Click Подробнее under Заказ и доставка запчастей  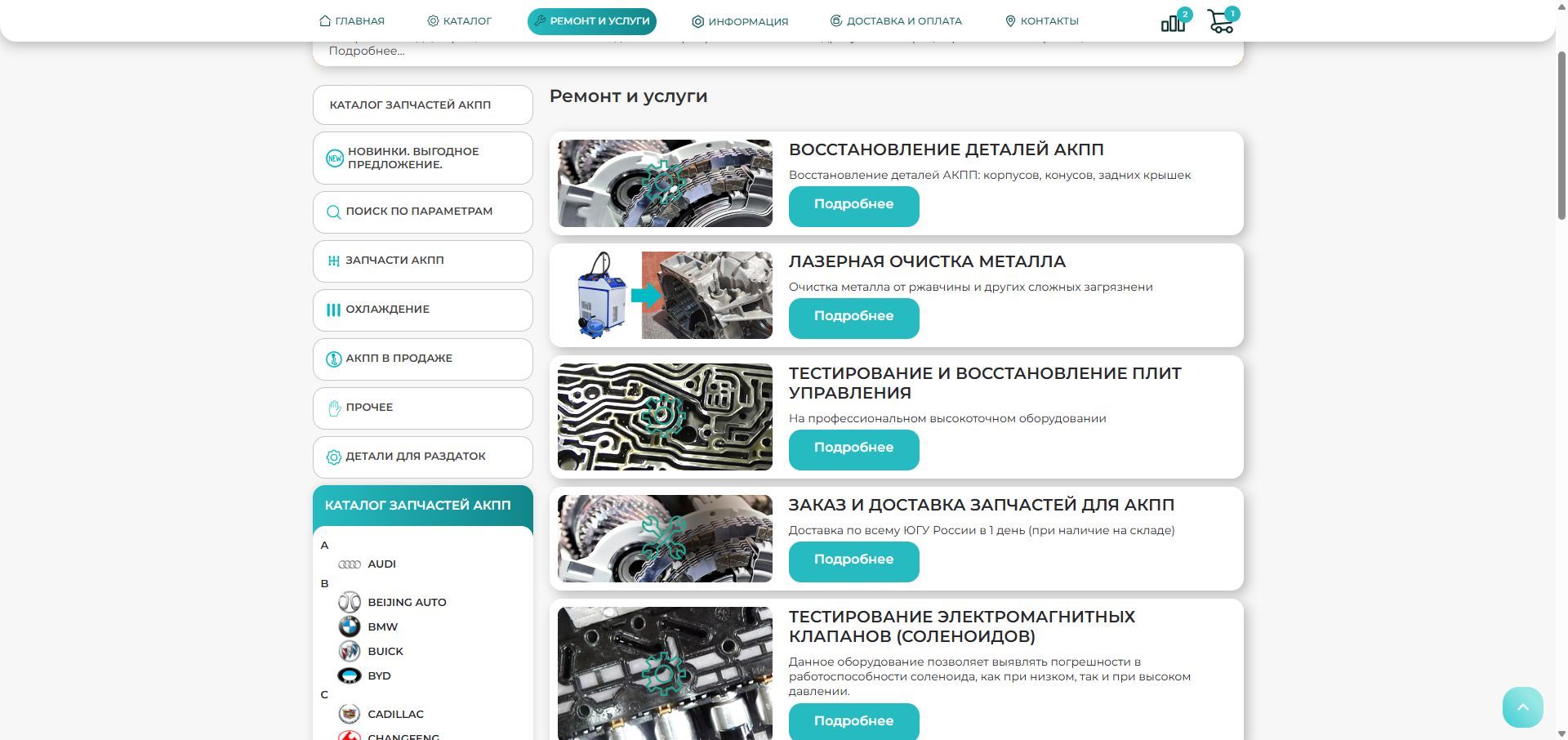tap(854, 562)
